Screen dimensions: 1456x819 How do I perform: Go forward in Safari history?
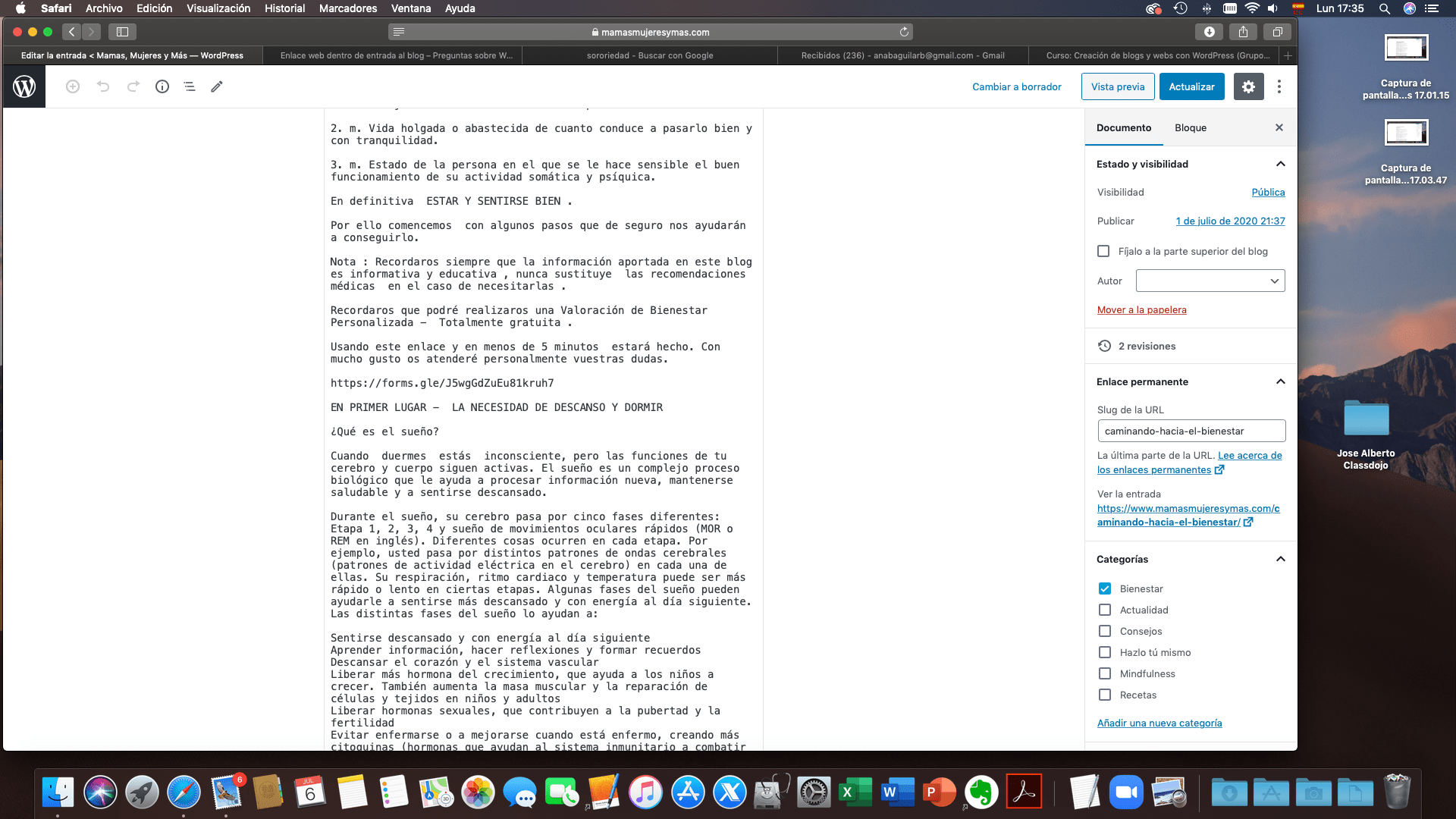pyautogui.click(x=91, y=32)
